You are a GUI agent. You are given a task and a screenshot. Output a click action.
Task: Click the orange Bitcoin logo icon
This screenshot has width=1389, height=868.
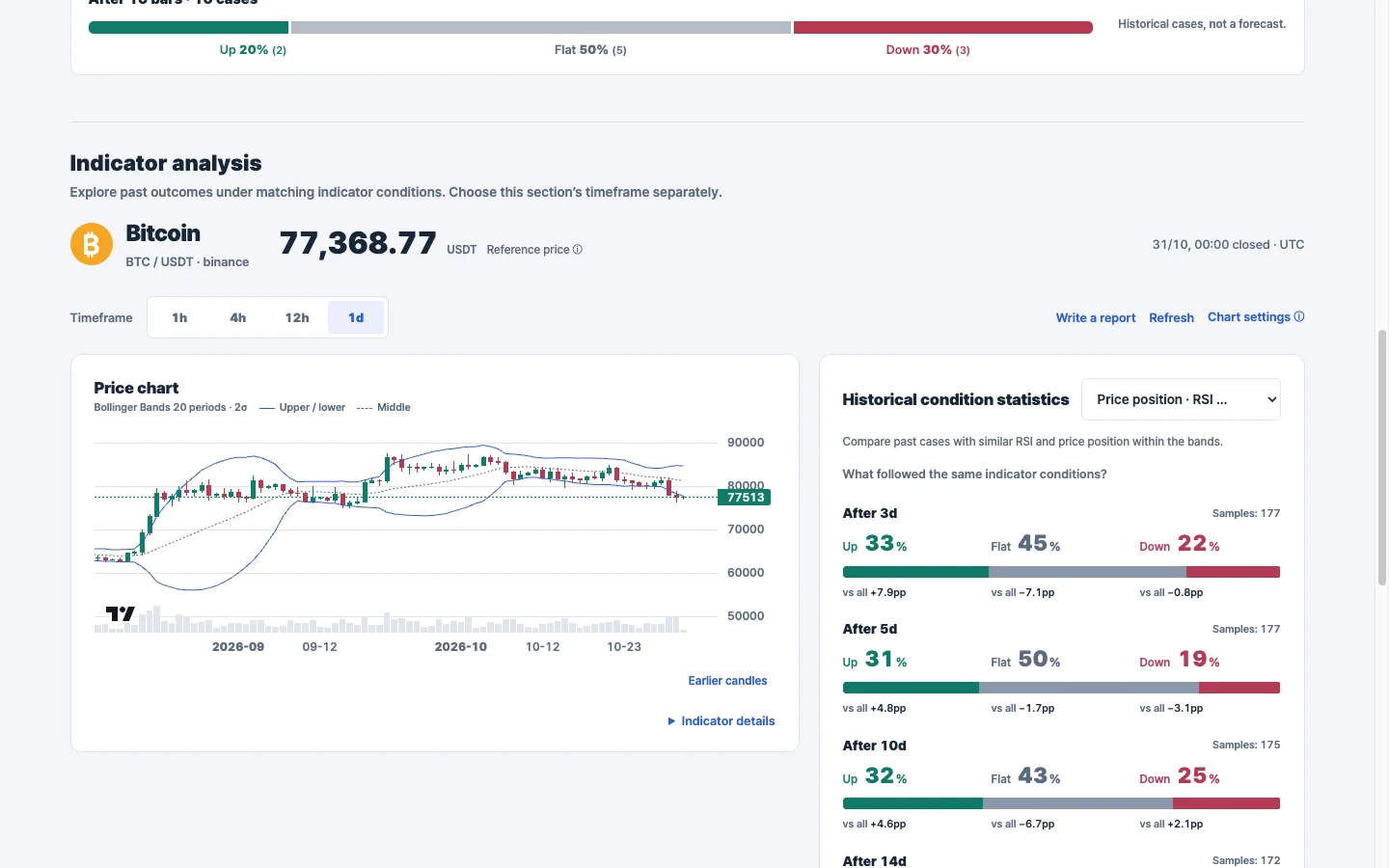pyautogui.click(x=92, y=244)
